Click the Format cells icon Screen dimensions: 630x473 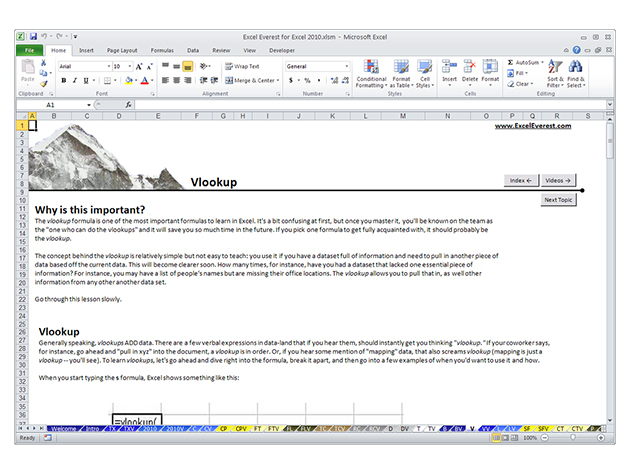490,67
